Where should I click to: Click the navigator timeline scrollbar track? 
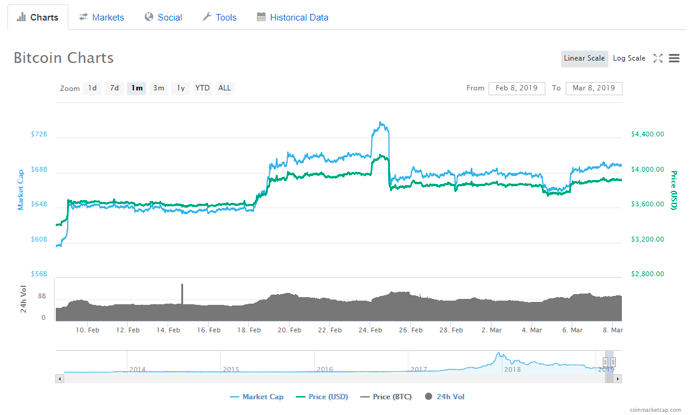point(334,378)
